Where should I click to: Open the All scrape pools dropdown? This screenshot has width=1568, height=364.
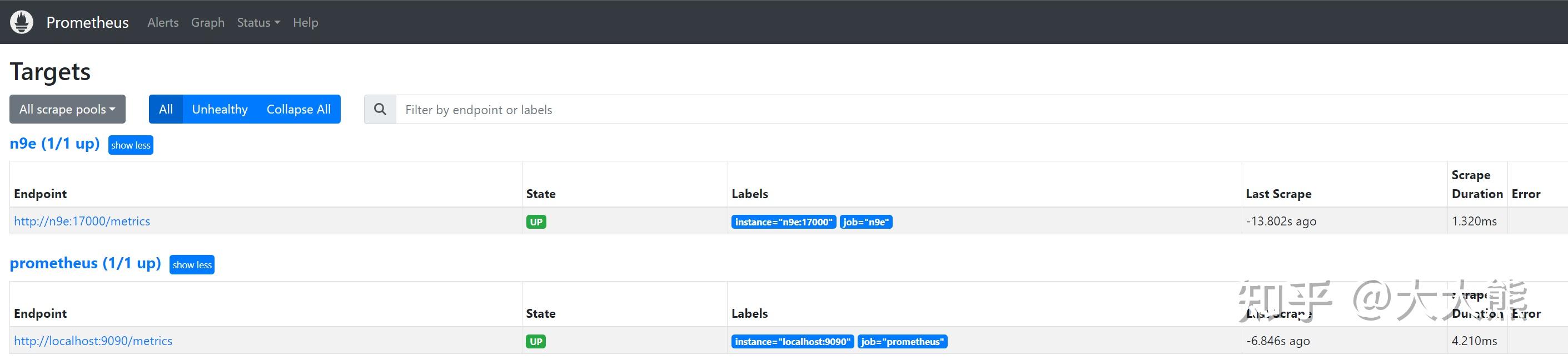(x=67, y=109)
